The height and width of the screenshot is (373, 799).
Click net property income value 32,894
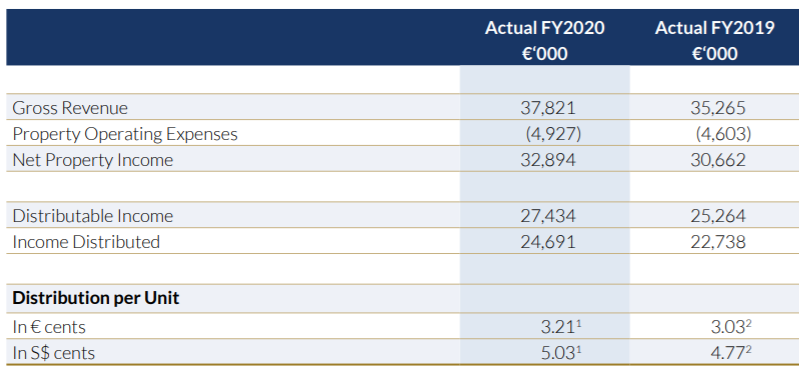[548, 160]
